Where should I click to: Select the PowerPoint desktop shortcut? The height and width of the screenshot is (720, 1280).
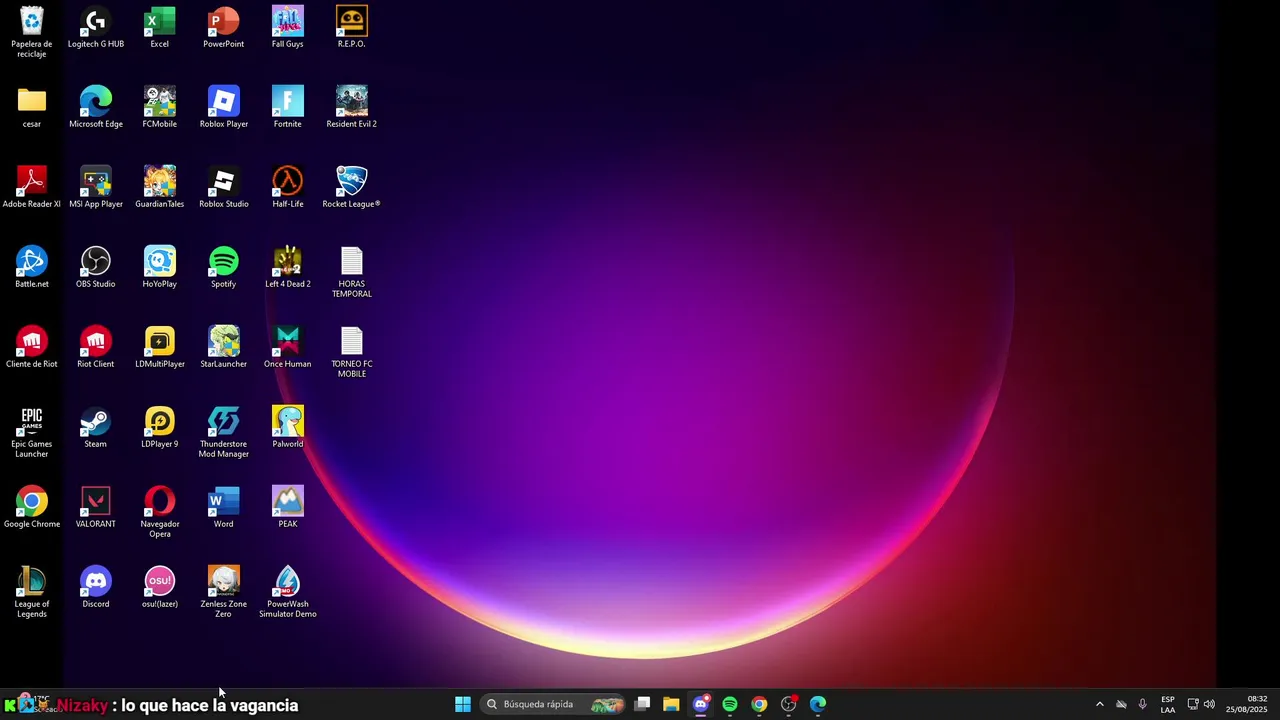(x=224, y=27)
